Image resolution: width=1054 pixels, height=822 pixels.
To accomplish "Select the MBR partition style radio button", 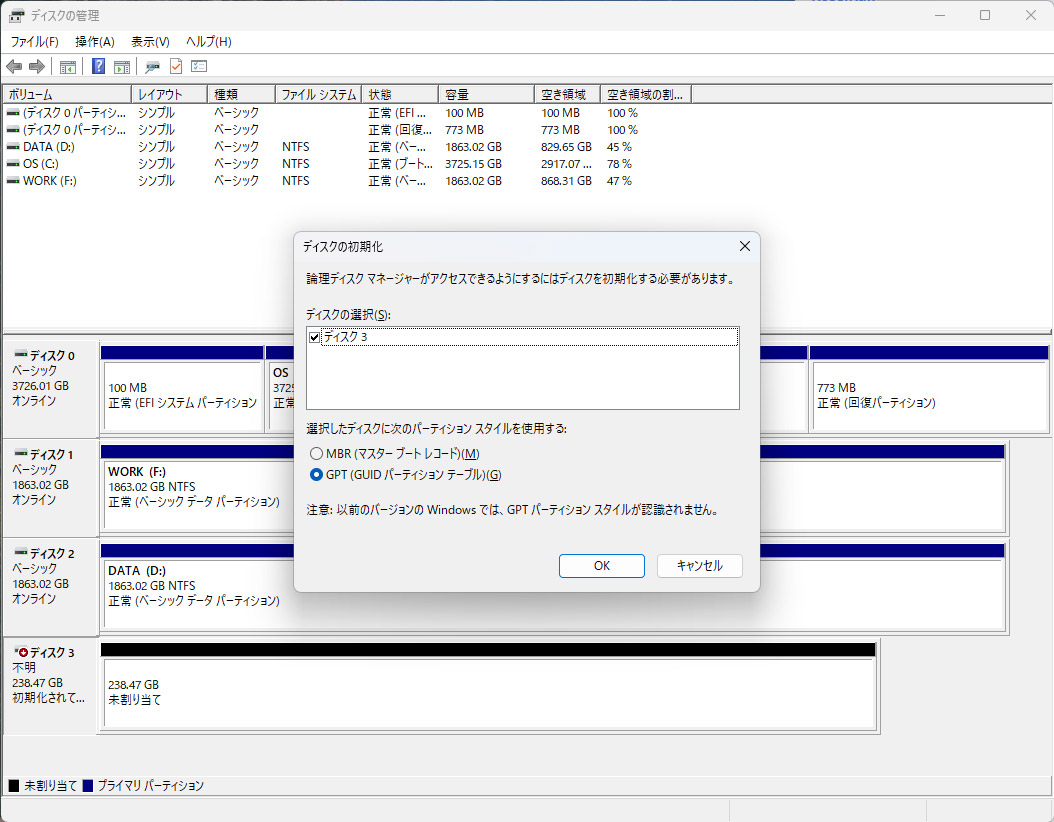I will 316,453.
